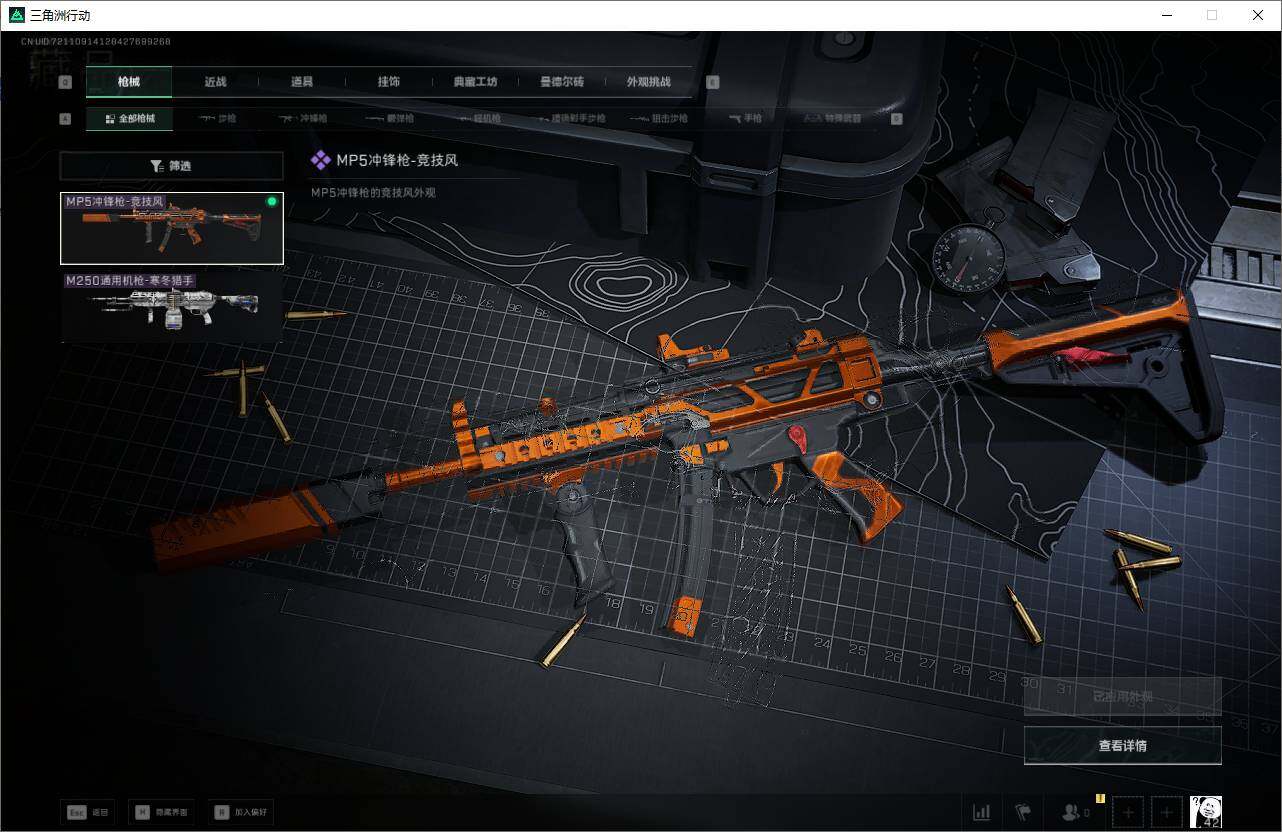Click the MP5冲锋枪的竞技风外观 description text
This screenshot has height=832, width=1282.
(373, 192)
